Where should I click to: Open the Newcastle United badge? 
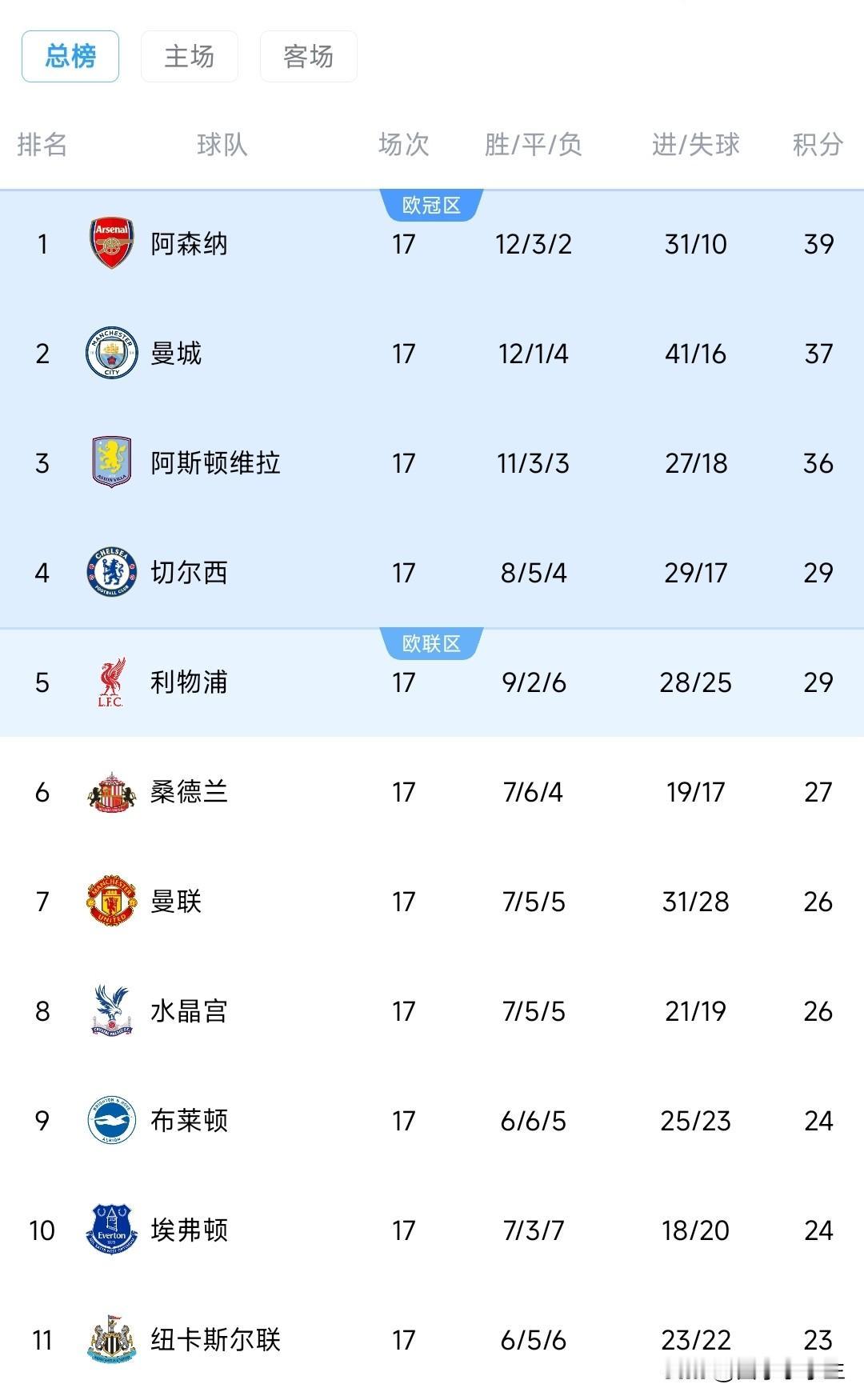[x=111, y=1339]
